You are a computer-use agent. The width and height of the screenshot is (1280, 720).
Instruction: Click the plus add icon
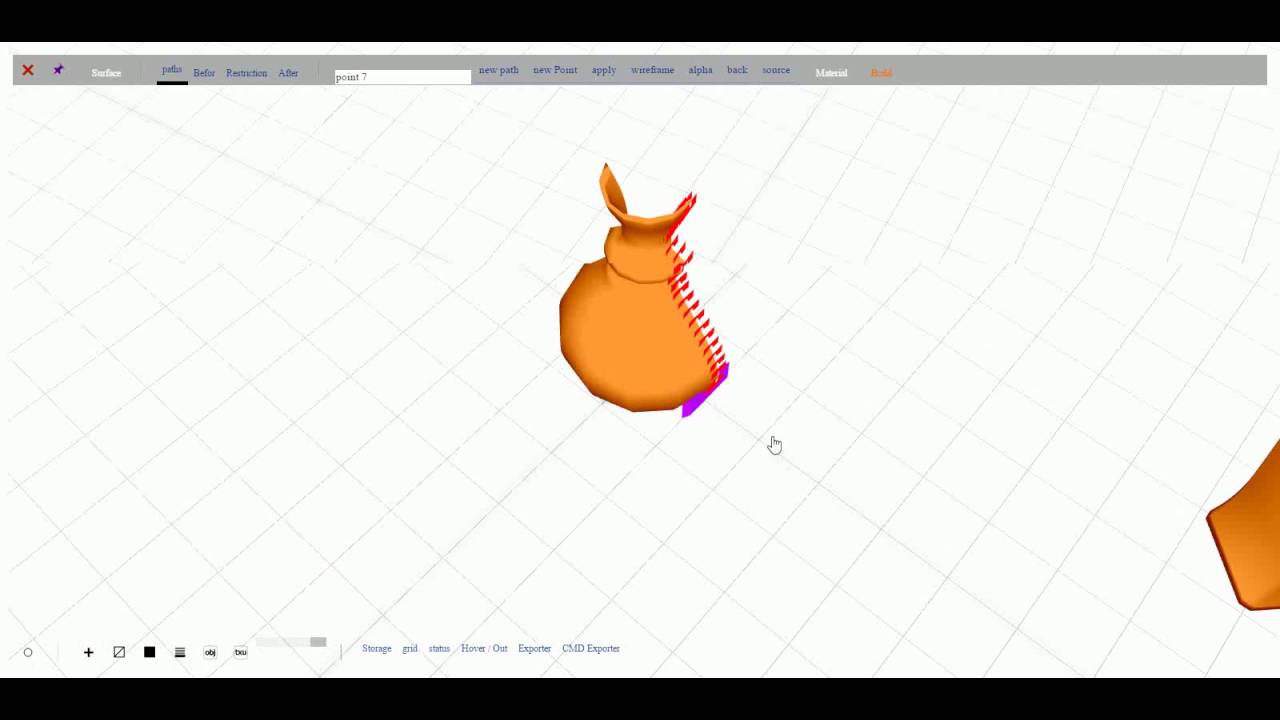pyautogui.click(x=88, y=652)
